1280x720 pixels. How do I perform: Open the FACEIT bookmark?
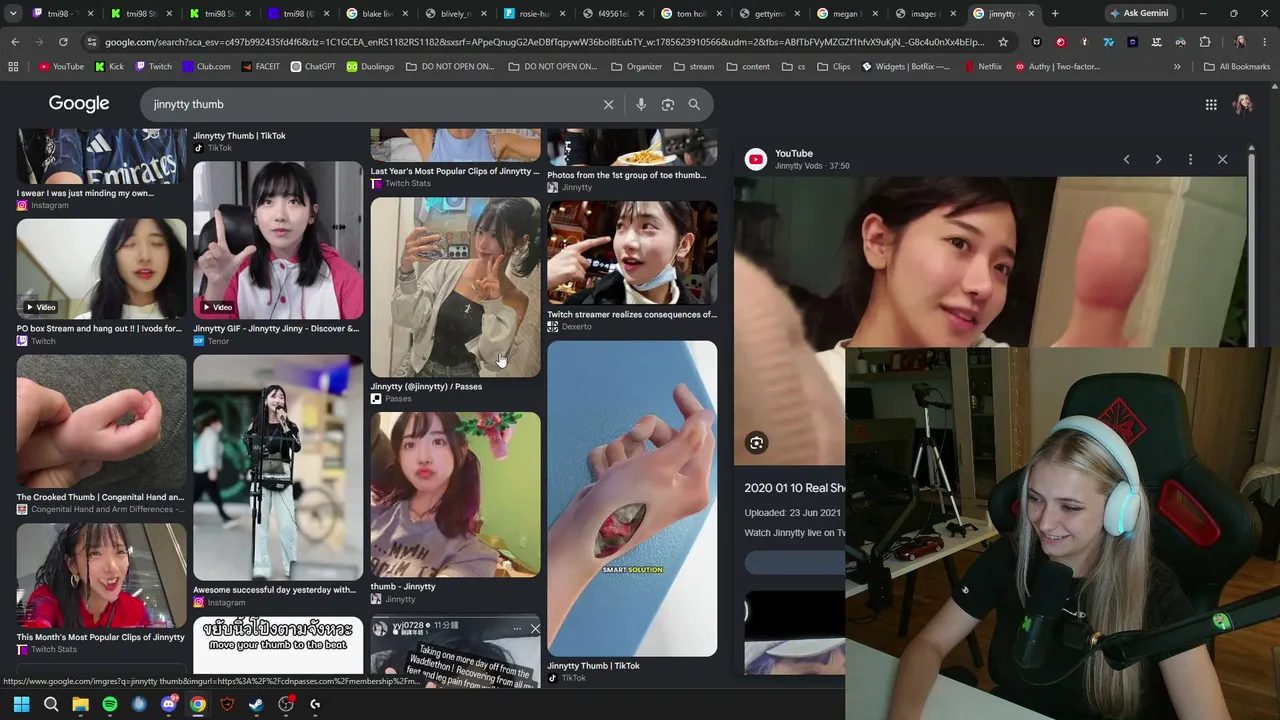tap(260, 67)
